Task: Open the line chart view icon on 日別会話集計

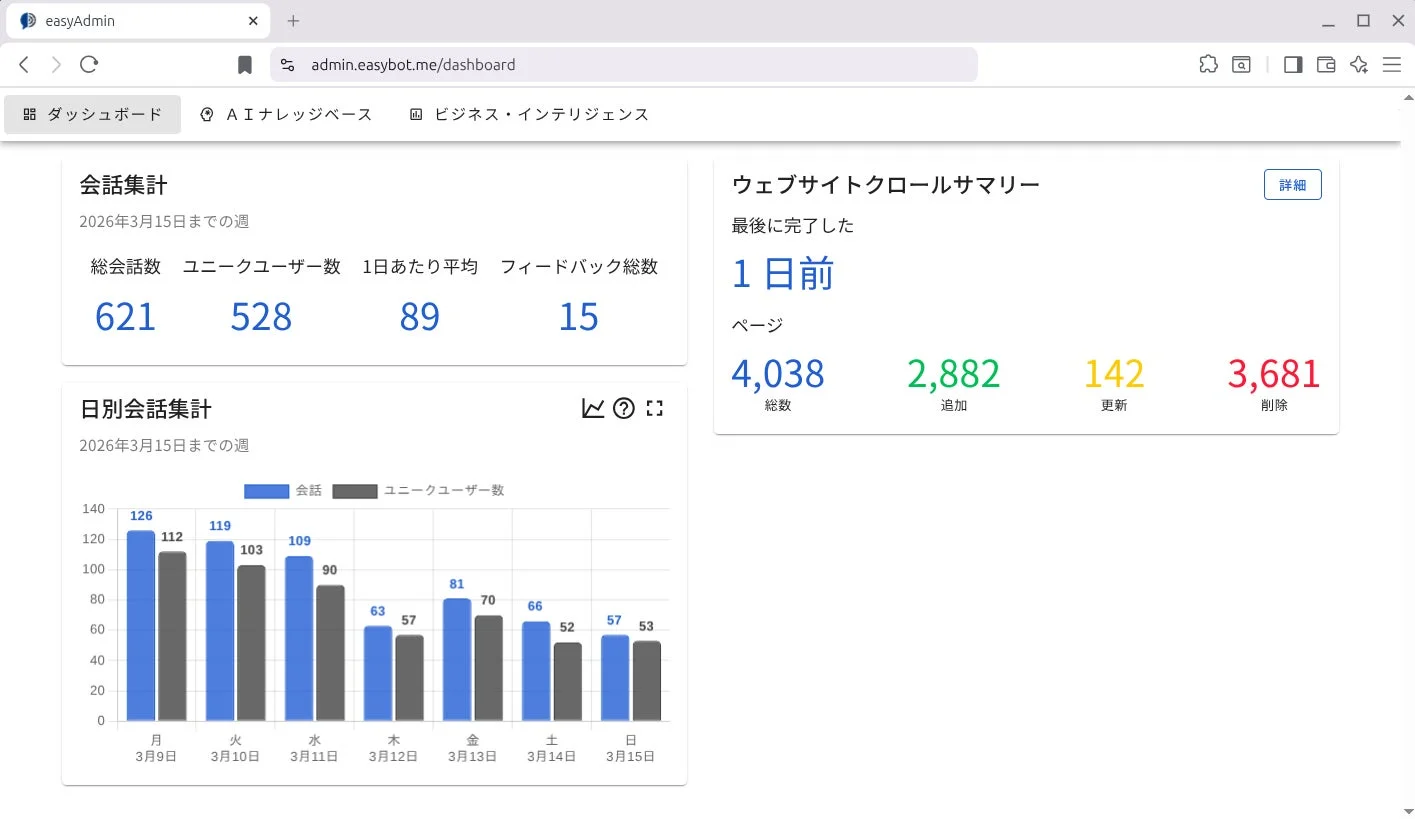Action: pyautogui.click(x=592, y=408)
